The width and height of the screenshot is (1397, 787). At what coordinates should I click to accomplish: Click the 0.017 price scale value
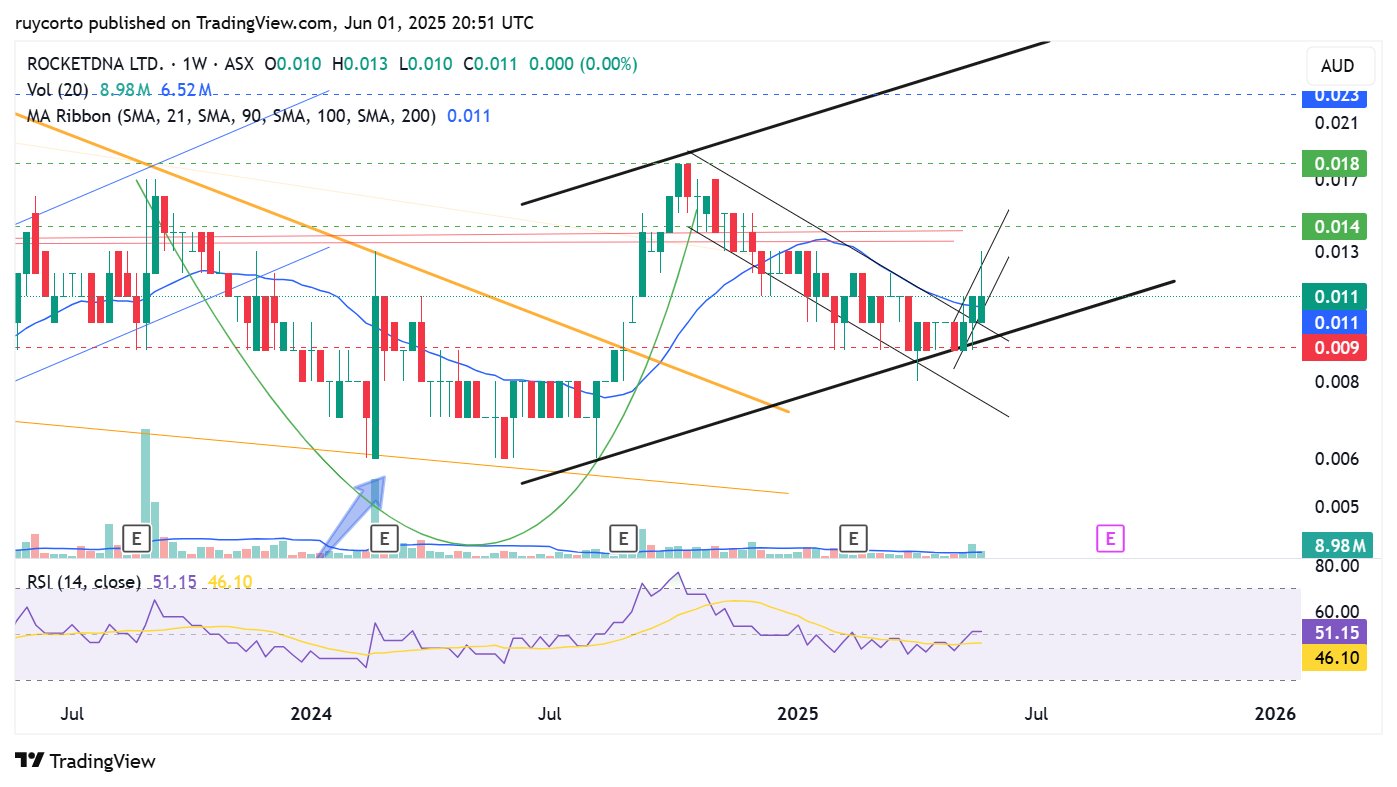click(1336, 180)
